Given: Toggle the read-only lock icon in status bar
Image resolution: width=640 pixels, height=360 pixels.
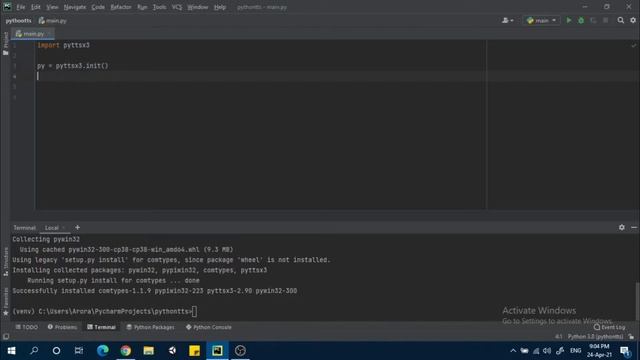Looking at the screenshot, I should (631, 337).
